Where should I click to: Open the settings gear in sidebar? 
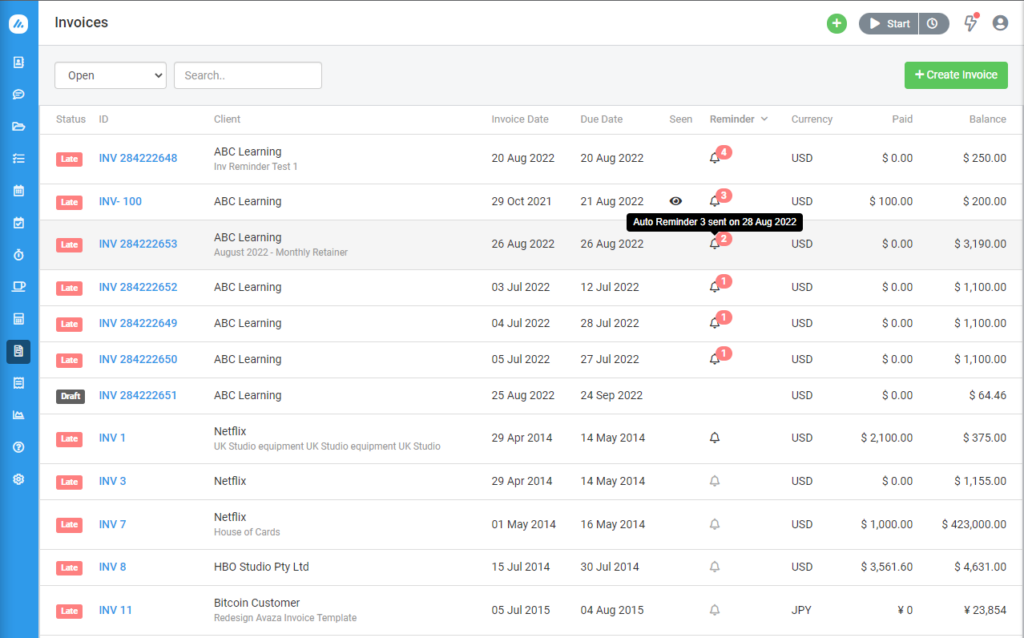(x=18, y=479)
